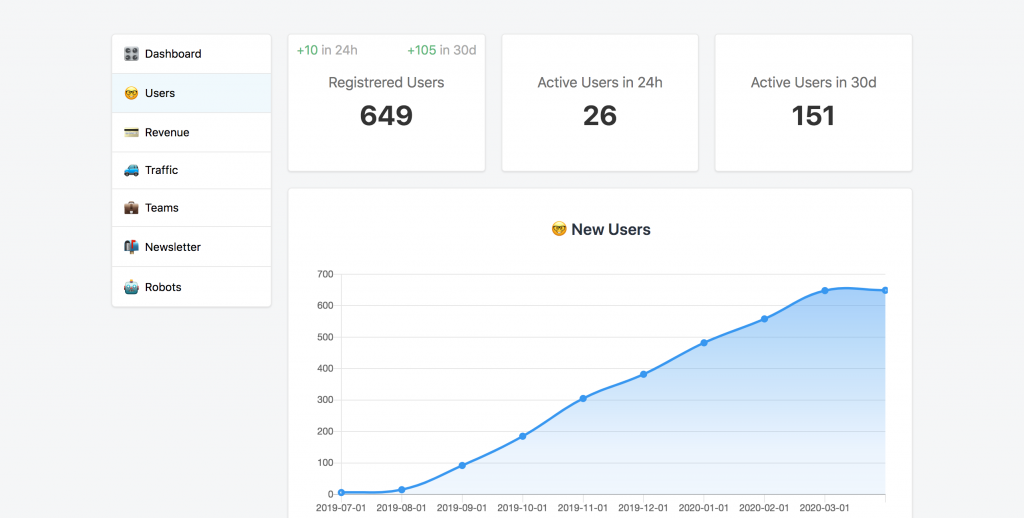
Task: Click the Dashboard control knobs icon
Action: tap(131, 54)
